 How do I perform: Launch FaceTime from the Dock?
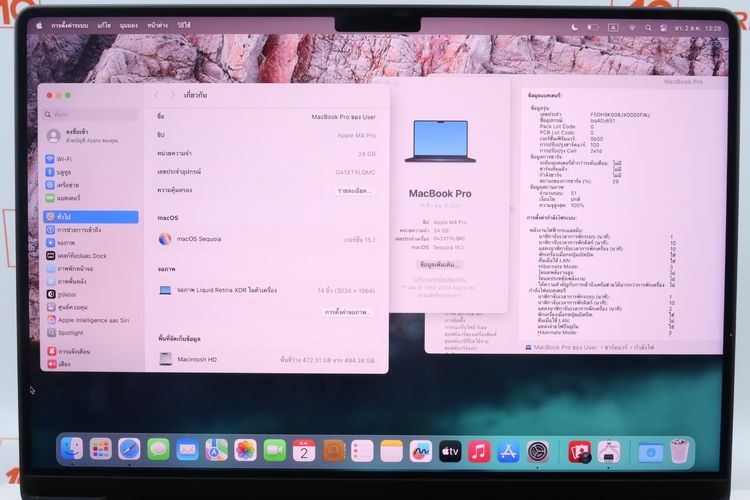(x=275, y=451)
